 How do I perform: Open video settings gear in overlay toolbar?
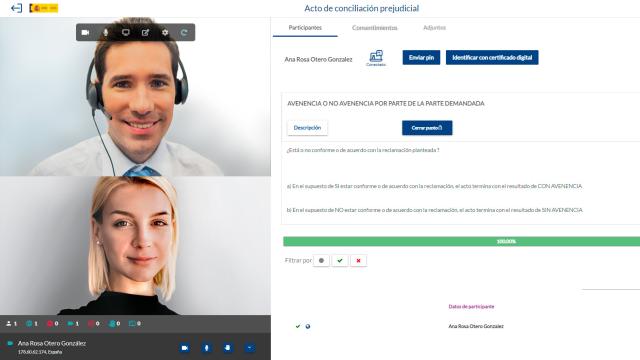coord(165,32)
